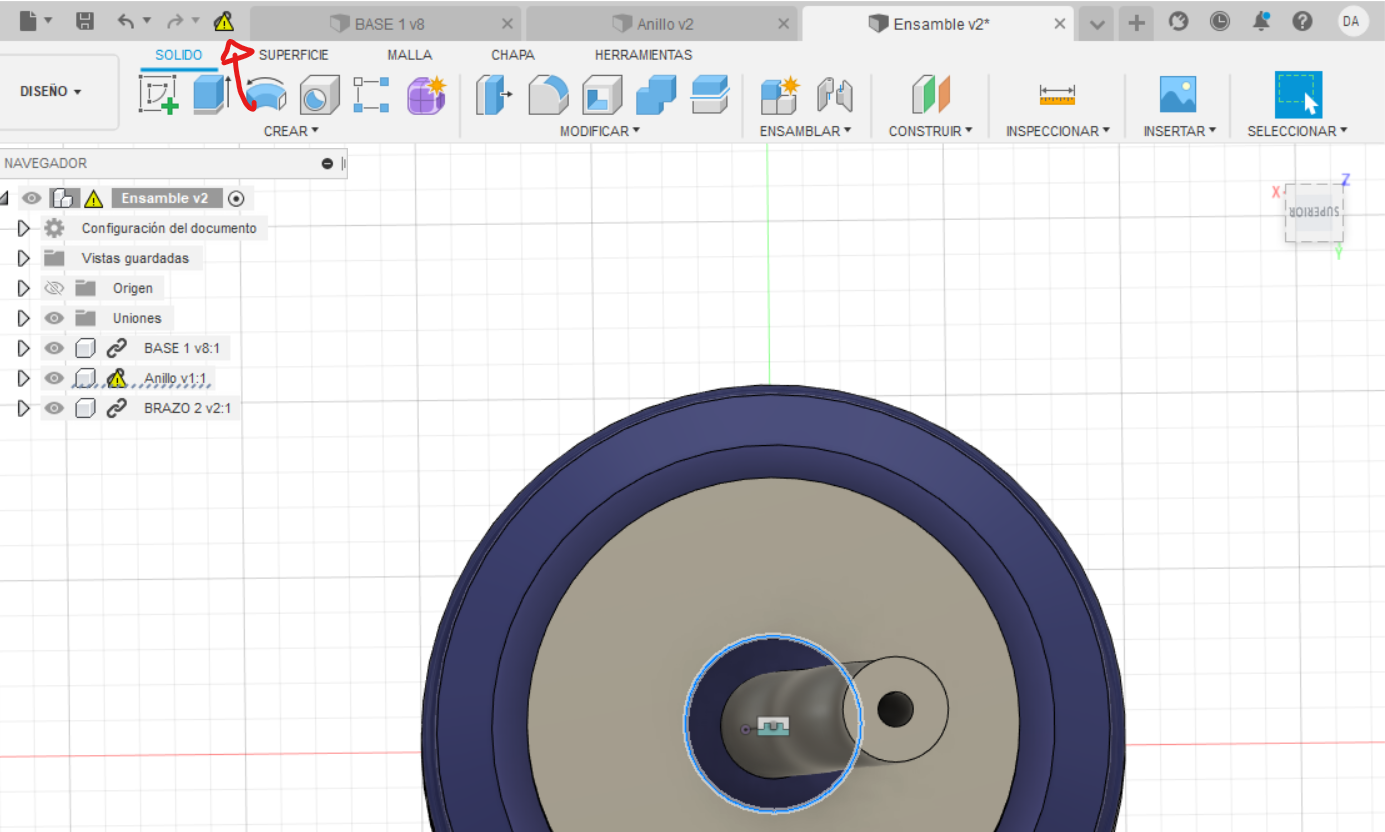The width and height of the screenshot is (1385, 832).
Task: Click the SUPERIOR face of the ViewCube
Action: click(1313, 212)
